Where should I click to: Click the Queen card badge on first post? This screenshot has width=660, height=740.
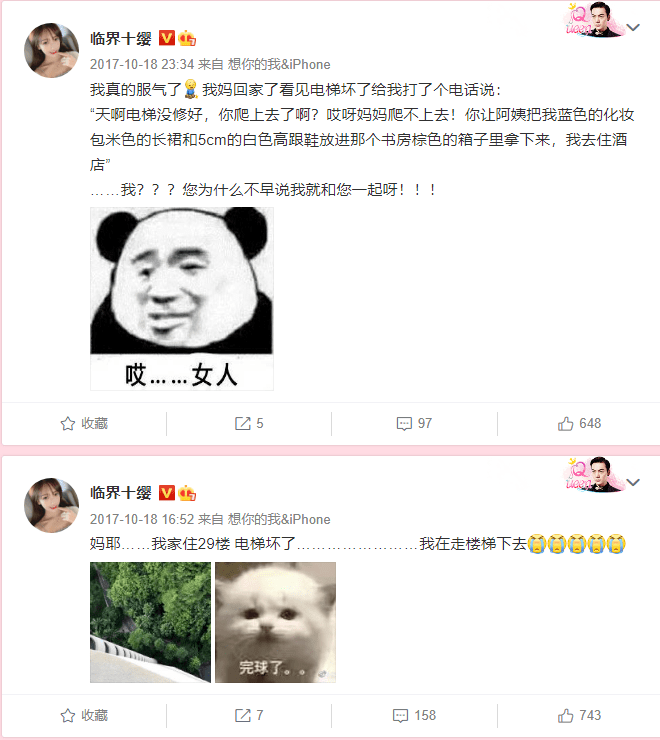click(x=594, y=20)
